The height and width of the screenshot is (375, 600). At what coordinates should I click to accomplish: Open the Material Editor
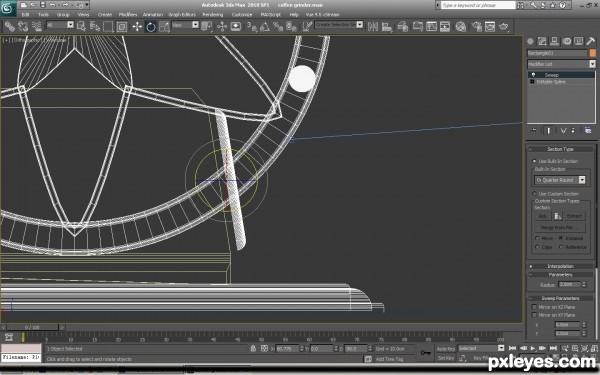pos(461,26)
